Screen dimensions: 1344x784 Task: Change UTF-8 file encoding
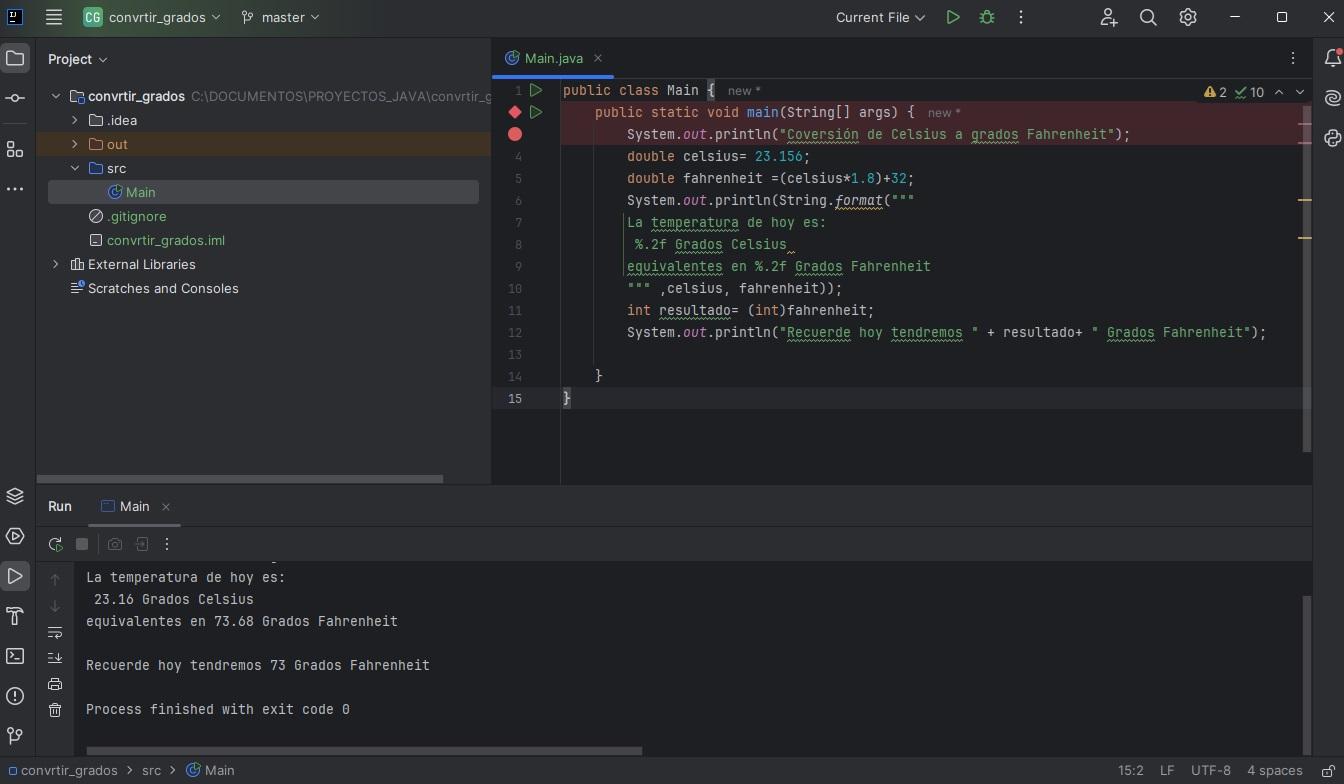(x=1210, y=770)
